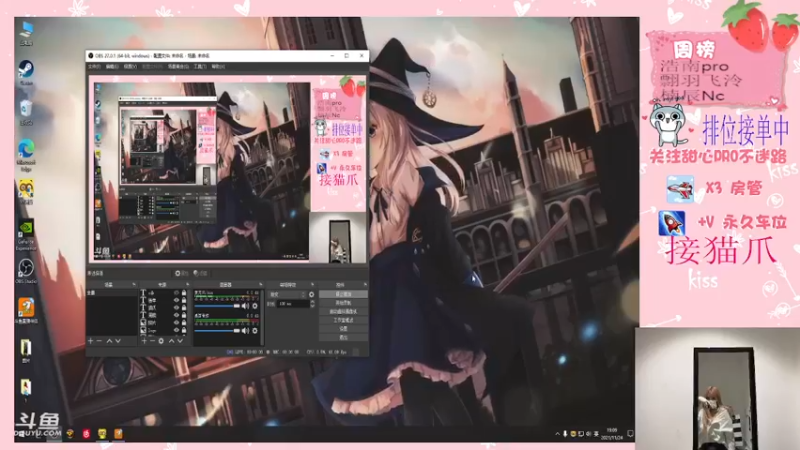Unlock the last image source with lock icon
Viewport: 800px width, 450px height.
184,330
